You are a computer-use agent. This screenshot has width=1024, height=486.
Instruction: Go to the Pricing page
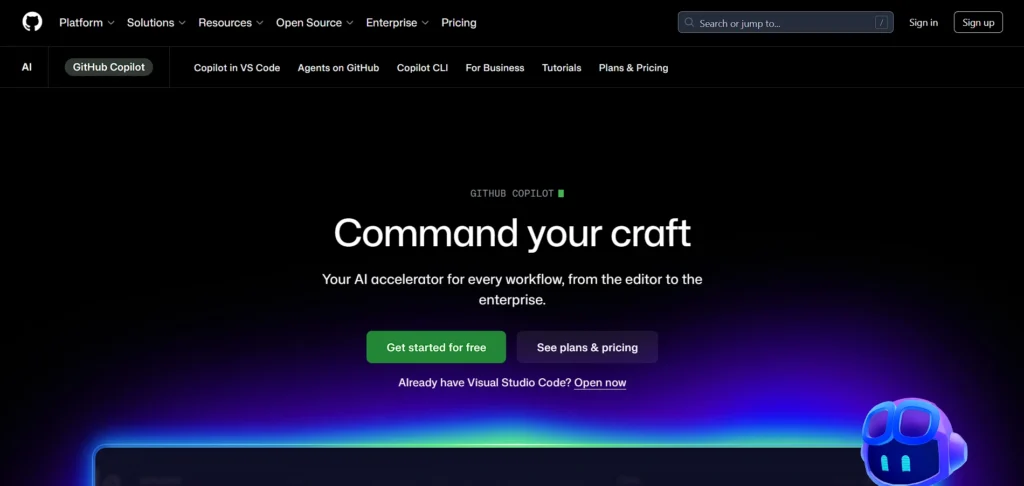pyautogui.click(x=459, y=22)
